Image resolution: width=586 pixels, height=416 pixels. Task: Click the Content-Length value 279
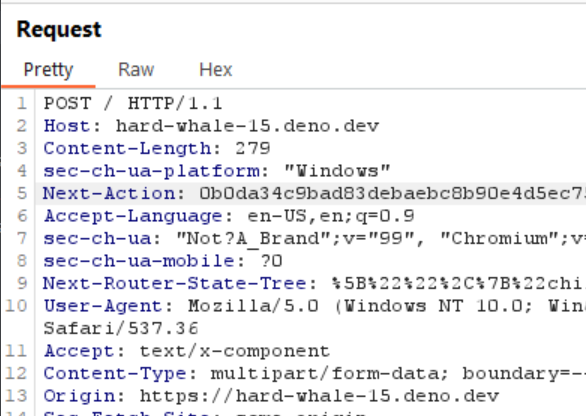click(253, 148)
